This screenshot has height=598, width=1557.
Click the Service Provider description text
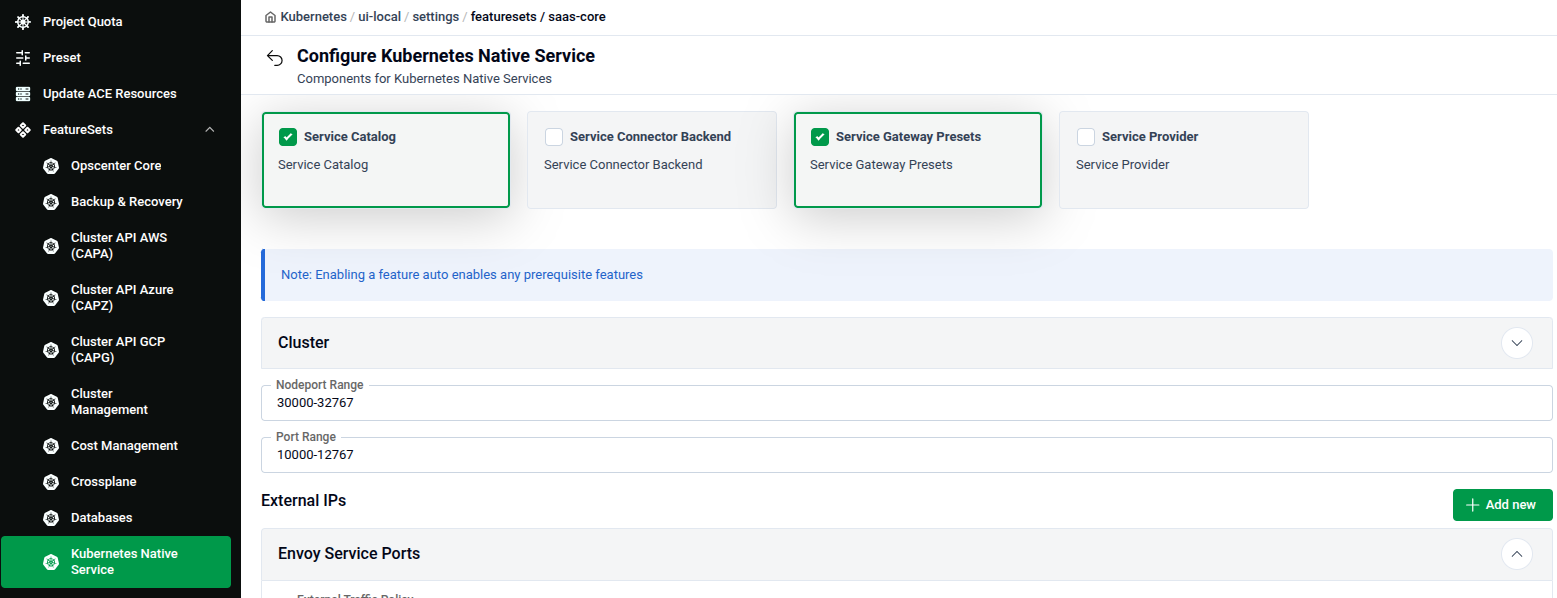(1122, 165)
